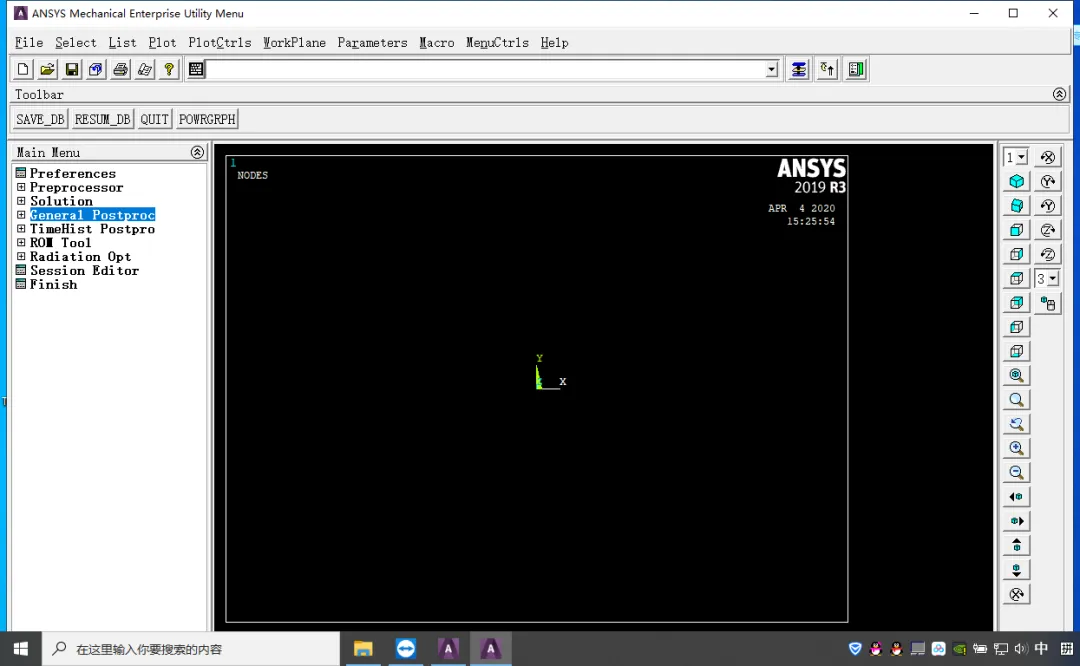The height and width of the screenshot is (666, 1080).
Task: Open an ANSYS file with the folder icon
Action: tap(48, 69)
